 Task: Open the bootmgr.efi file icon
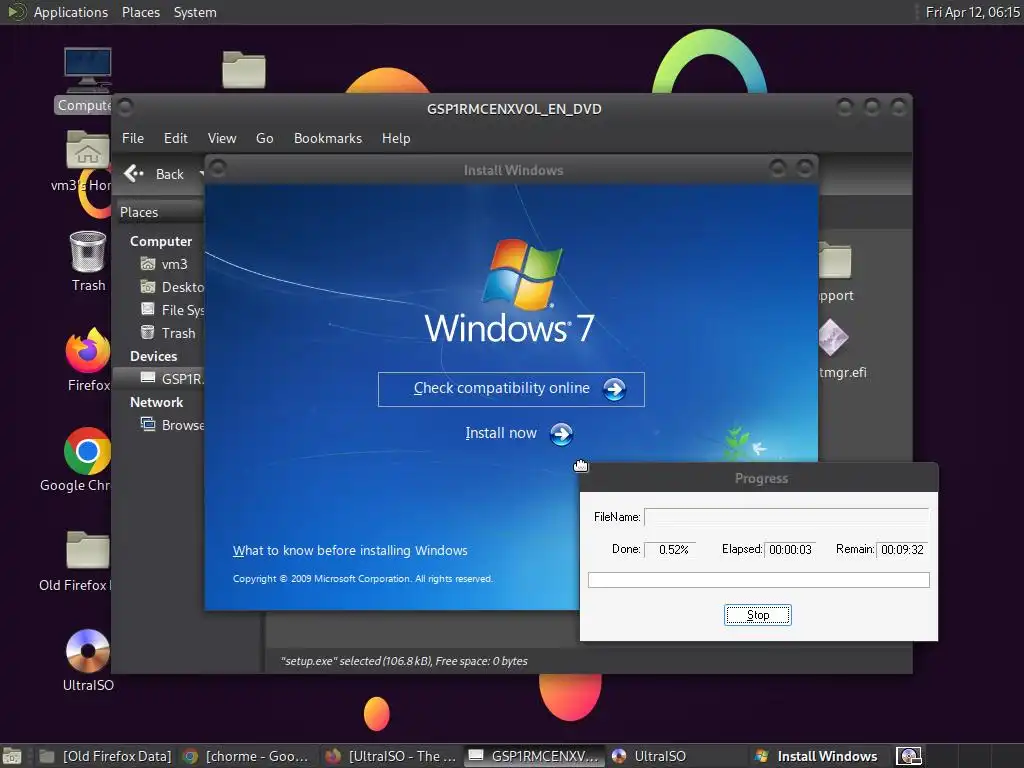tap(833, 338)
